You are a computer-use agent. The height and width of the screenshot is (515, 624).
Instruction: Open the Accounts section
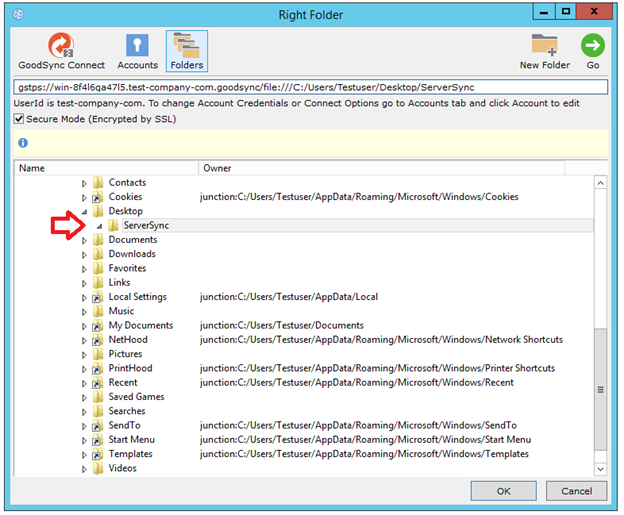(138, 45)
